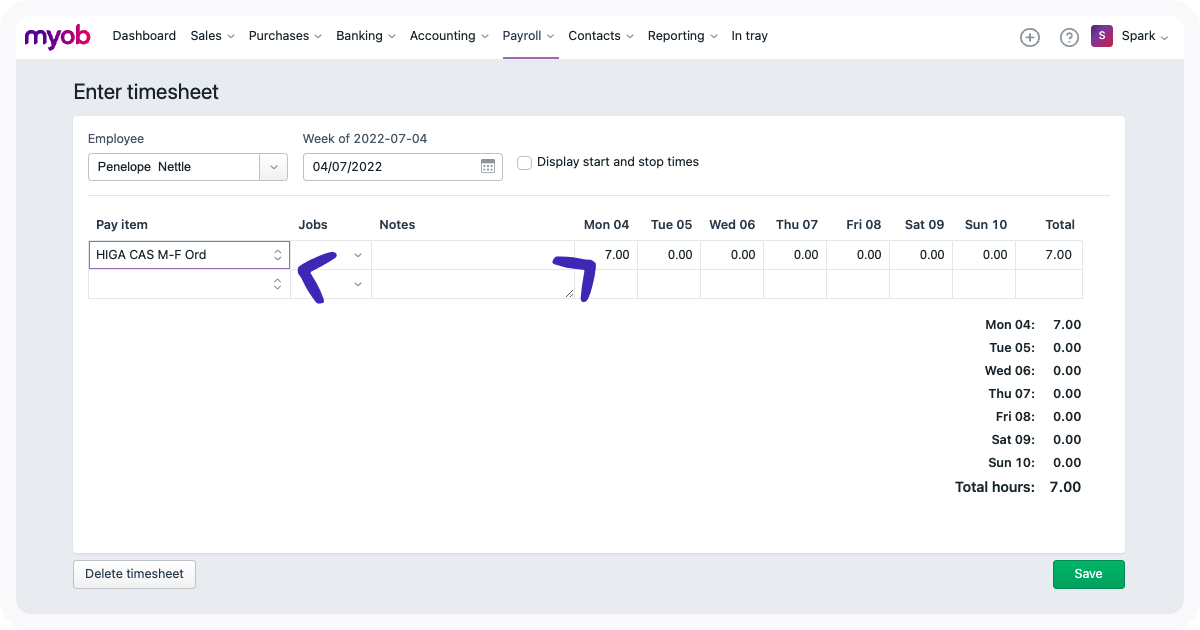Go to the In tray section
The image size is (1200, 630).
click(749, 36)
